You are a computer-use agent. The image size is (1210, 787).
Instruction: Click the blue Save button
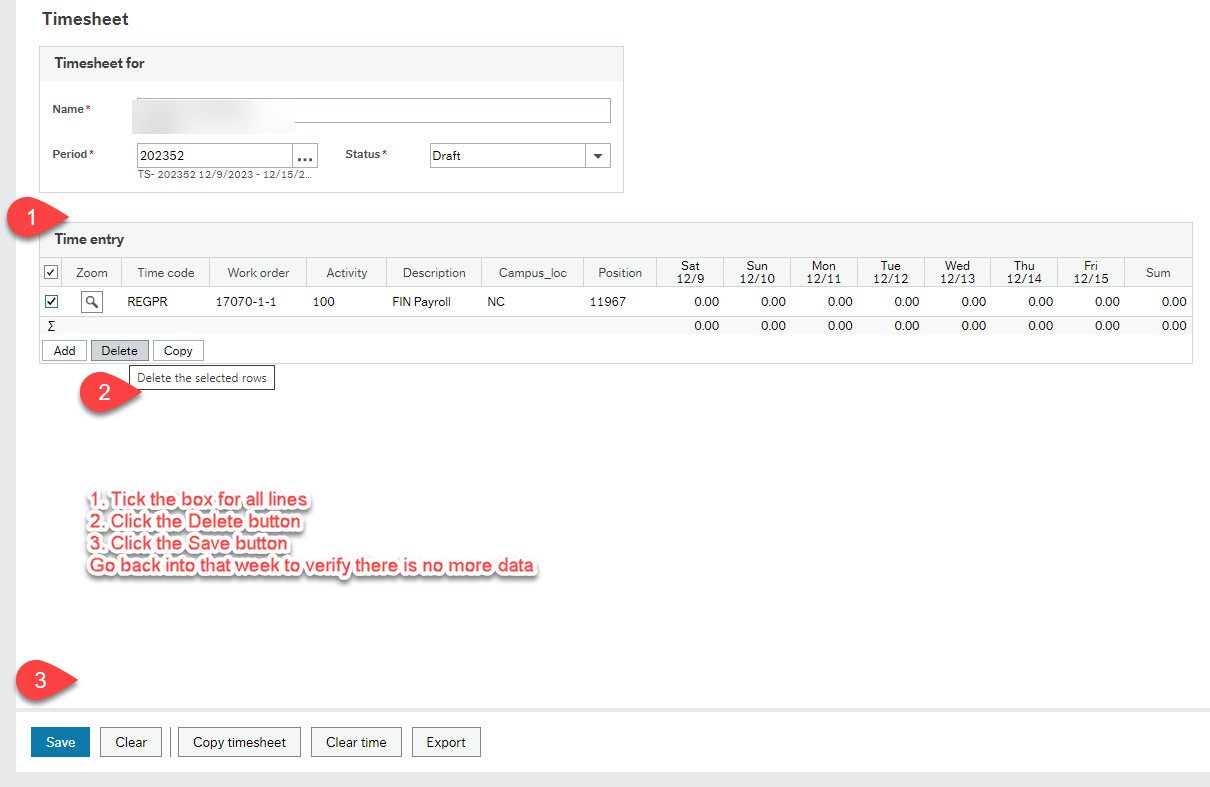coord(60,742)
